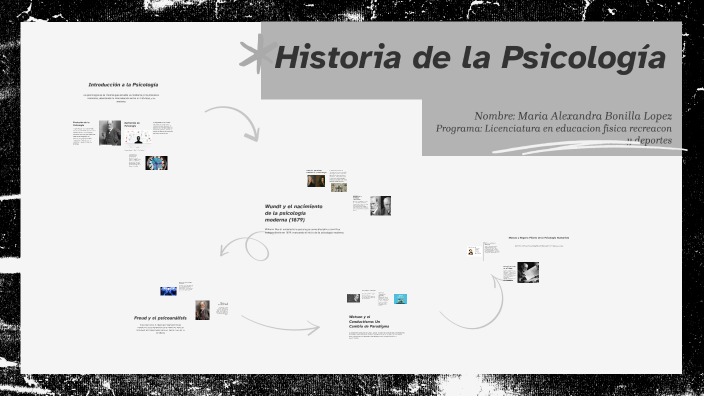Open the small portrait thumbnail below the Maslow heading
The width and height of the screenshot is (704, 396).
471,252
